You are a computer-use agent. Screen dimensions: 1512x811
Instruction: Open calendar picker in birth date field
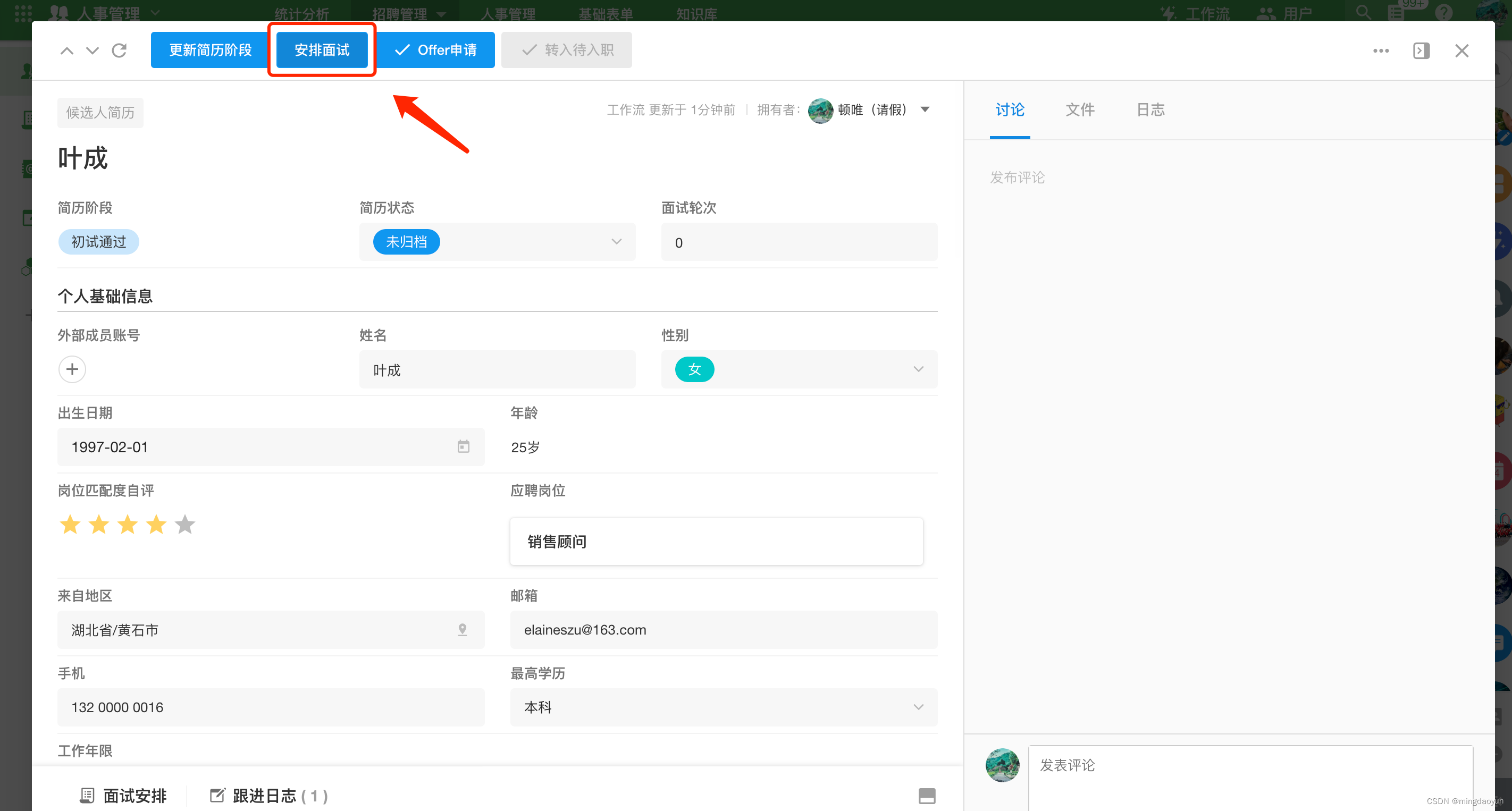point(463,446)
